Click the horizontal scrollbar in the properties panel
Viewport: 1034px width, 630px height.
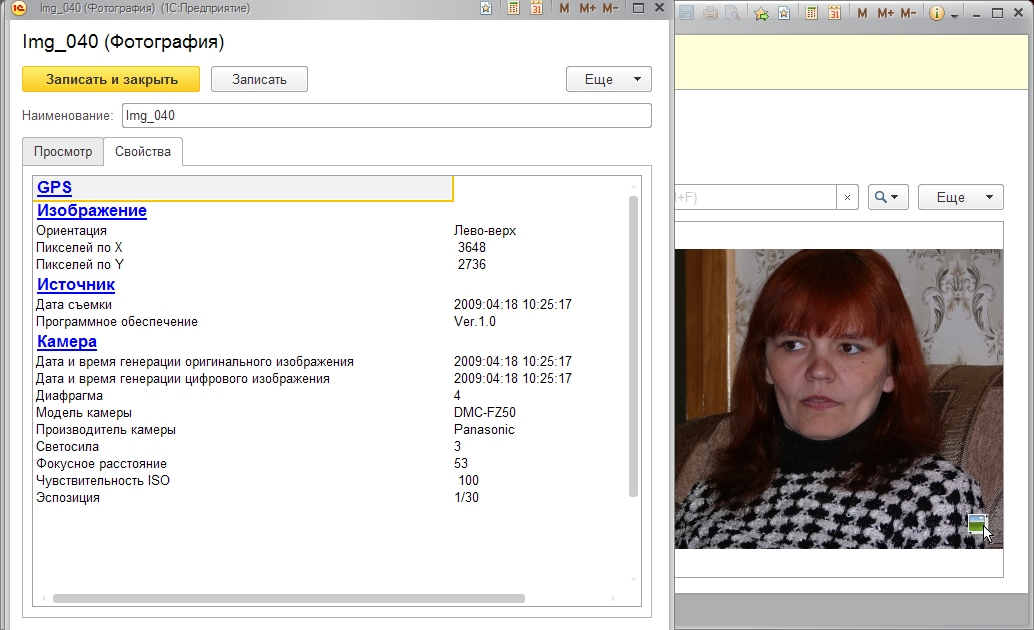288,598
